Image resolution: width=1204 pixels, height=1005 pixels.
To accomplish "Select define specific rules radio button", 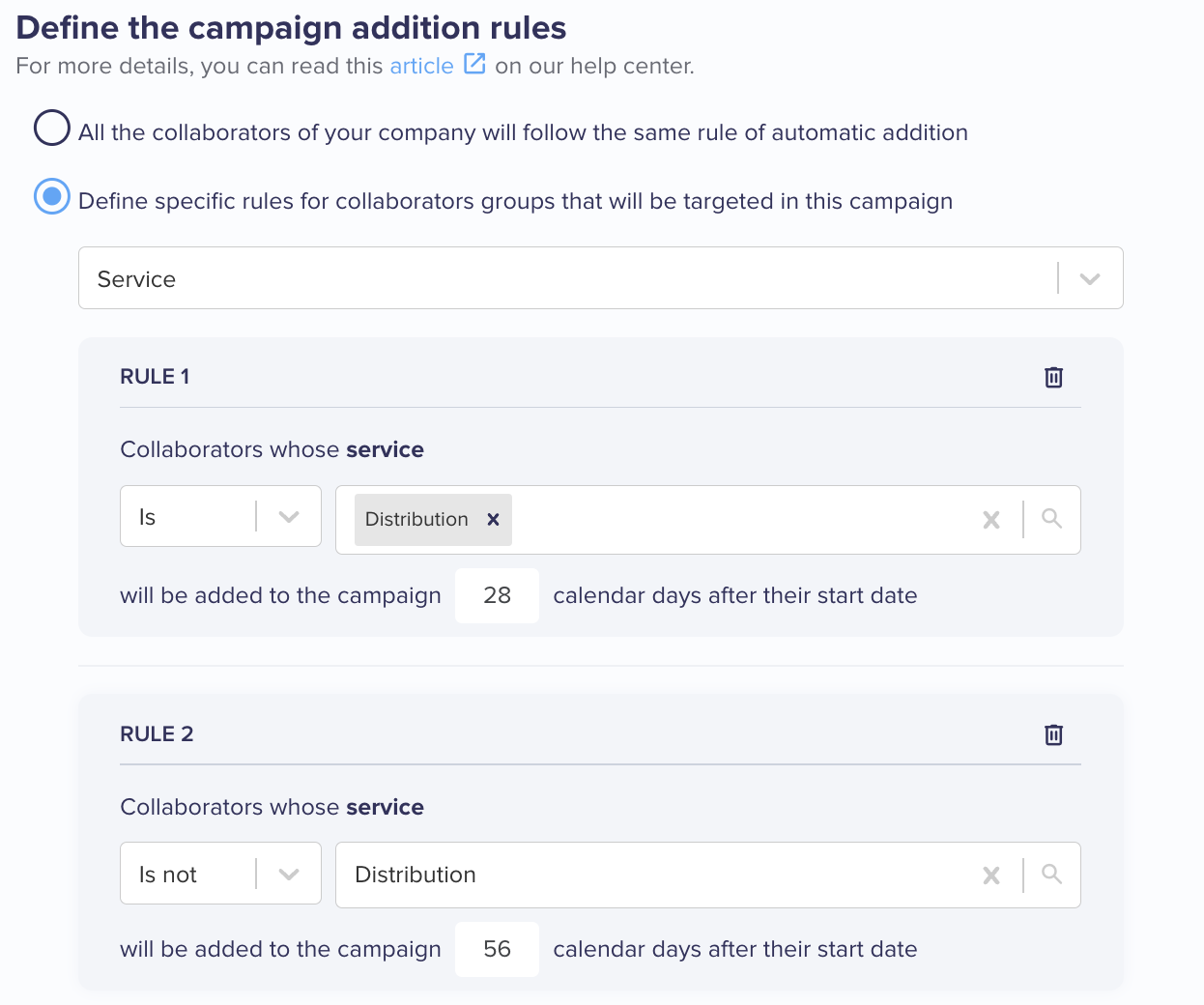I will pos(52,196).
